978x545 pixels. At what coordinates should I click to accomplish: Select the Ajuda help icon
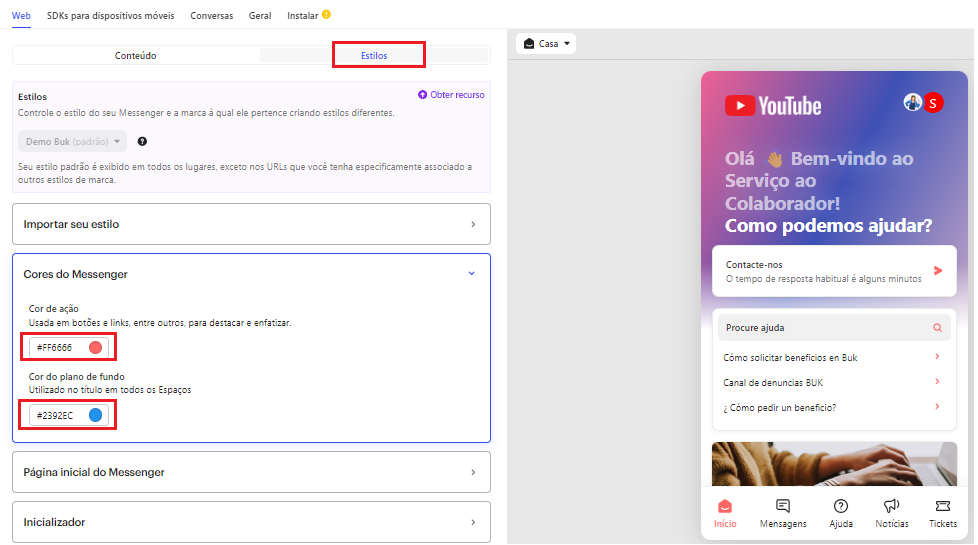(841, 507)
